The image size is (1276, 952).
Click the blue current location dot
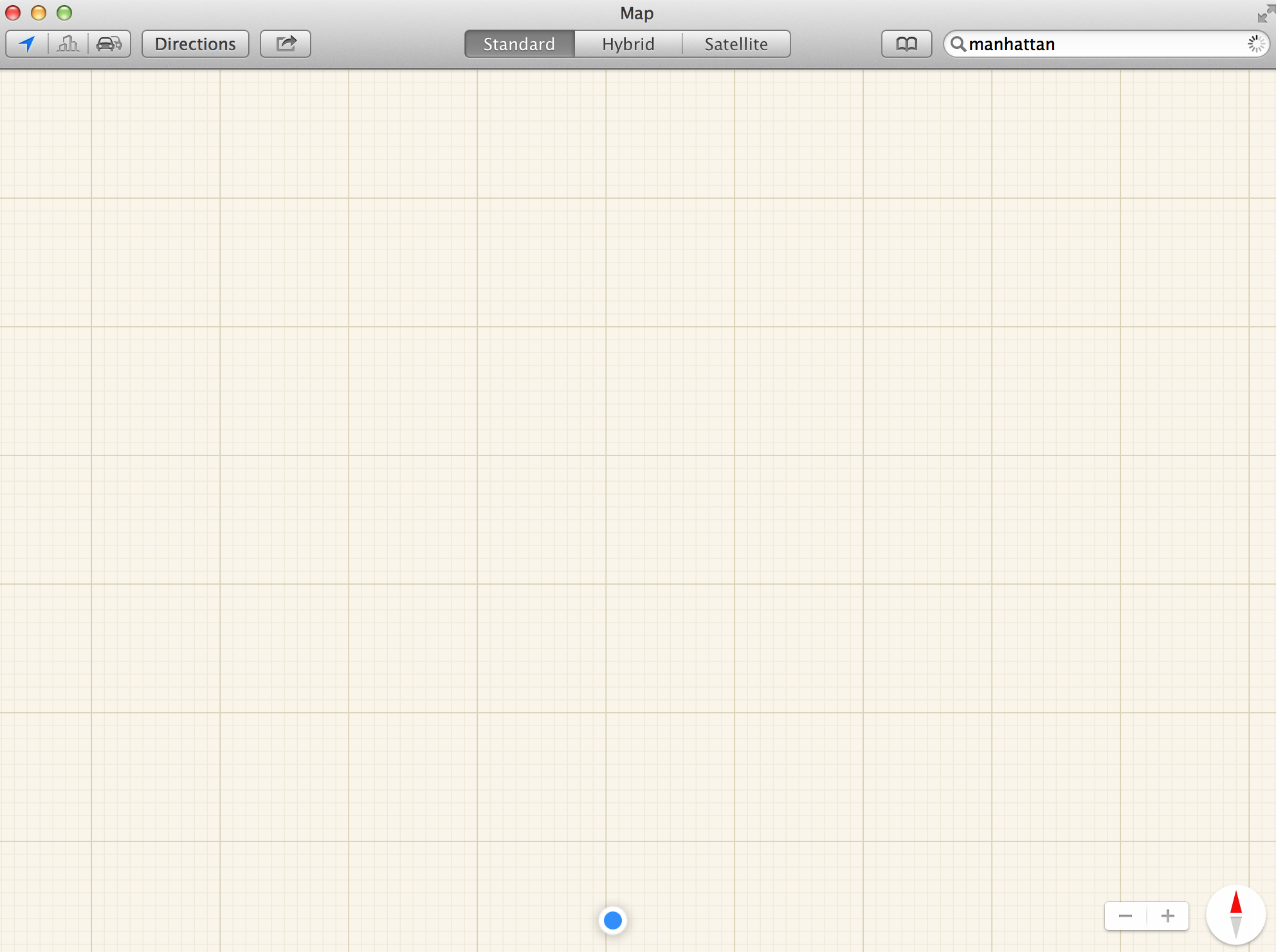(x=613, y=920)
